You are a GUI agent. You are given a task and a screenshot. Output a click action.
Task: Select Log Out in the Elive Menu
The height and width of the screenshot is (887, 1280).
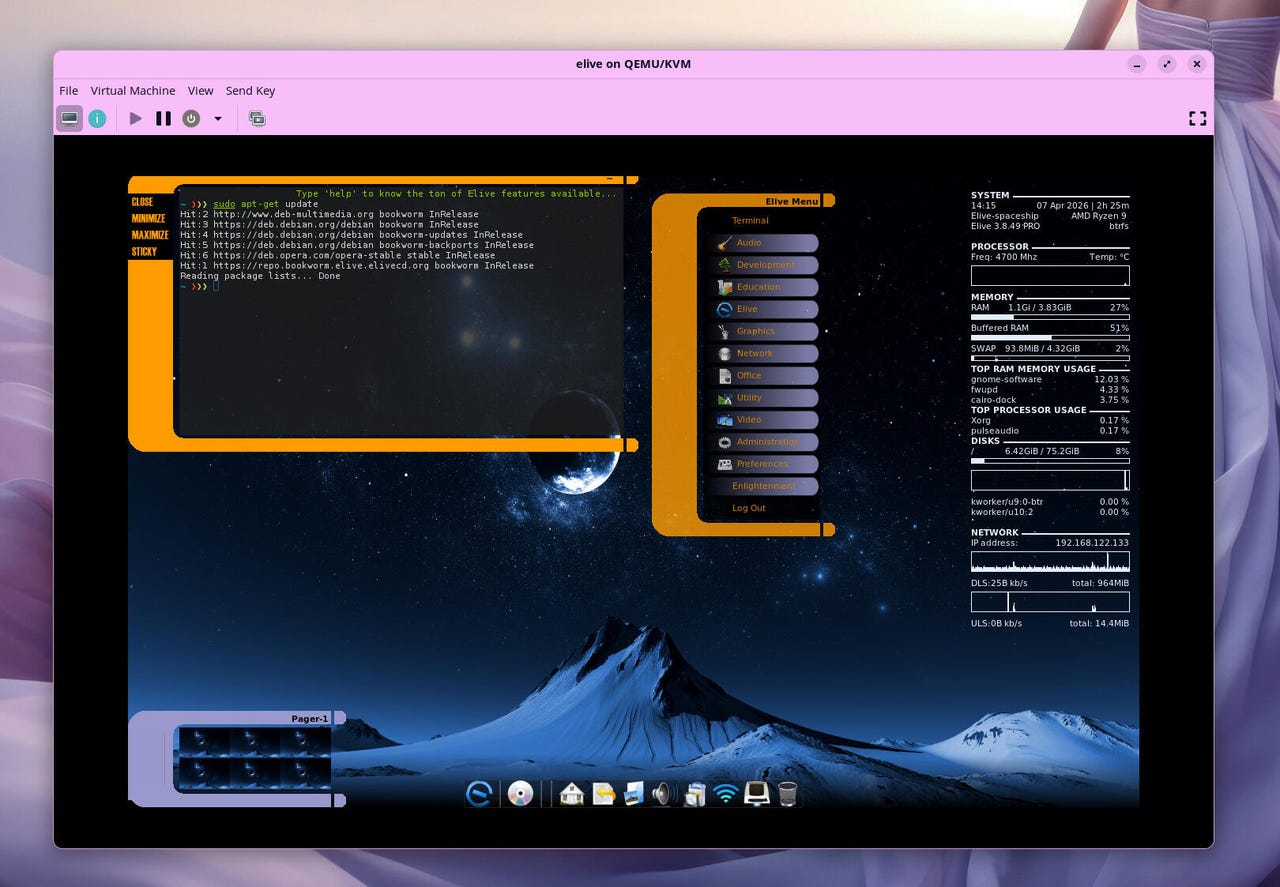click(748, 508)
